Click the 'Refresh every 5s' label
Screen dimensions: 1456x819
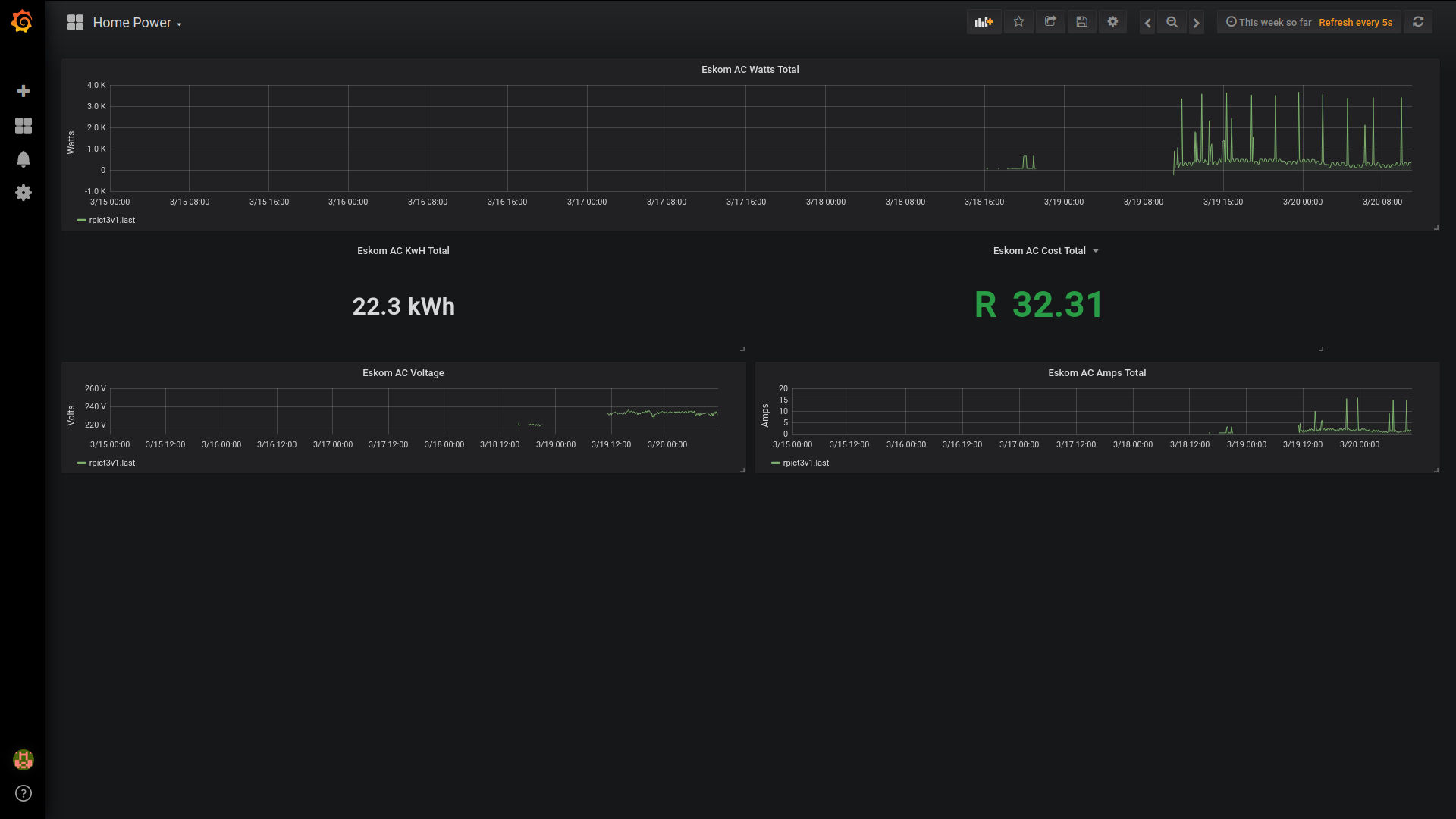[1355, 22]
